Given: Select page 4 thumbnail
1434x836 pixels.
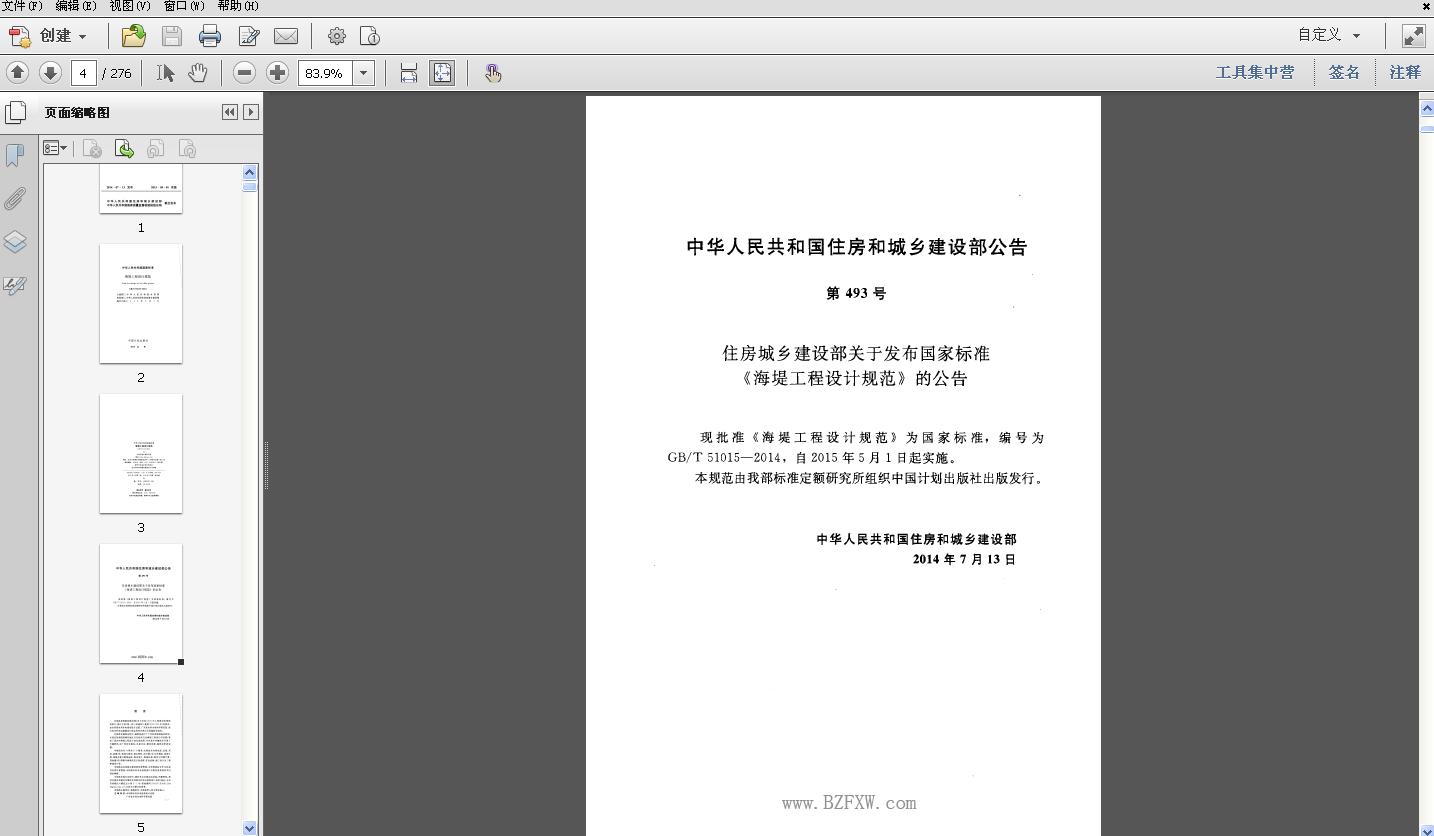Looking at the screenshot, I should click(x=141, y=603).
